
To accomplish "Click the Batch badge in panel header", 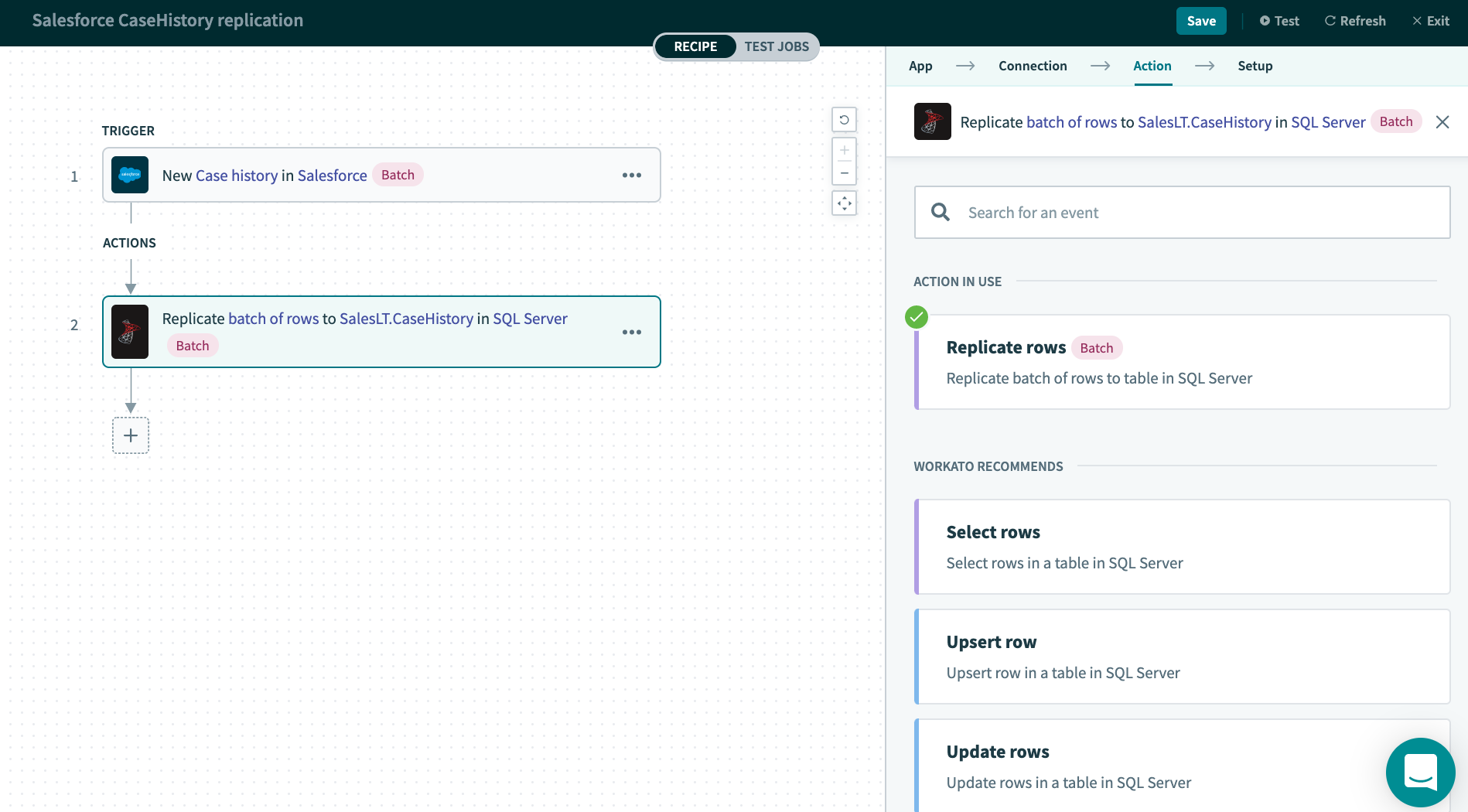I will [1396, 121].
